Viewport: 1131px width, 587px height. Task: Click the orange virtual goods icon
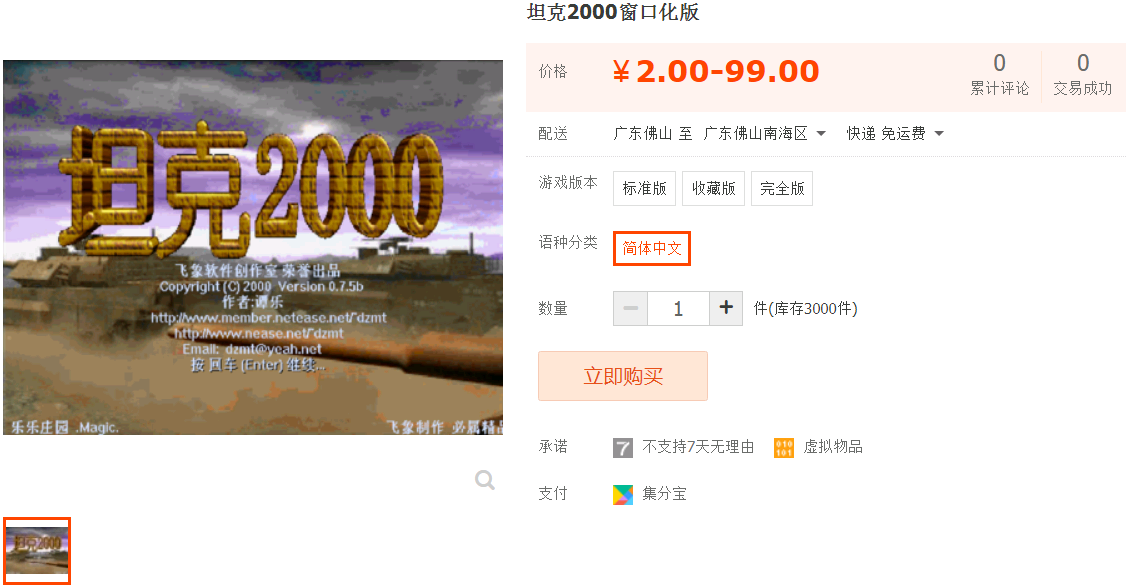tap(784, 448)
